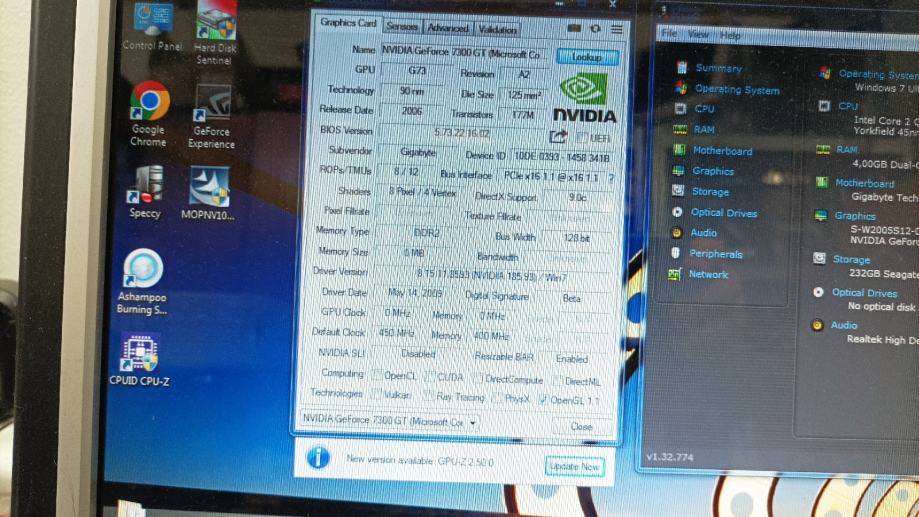The image size is (919, 517).
Task: Toggle OpenGL 1.1 checkbox
Action: click(x=543, y=400)
